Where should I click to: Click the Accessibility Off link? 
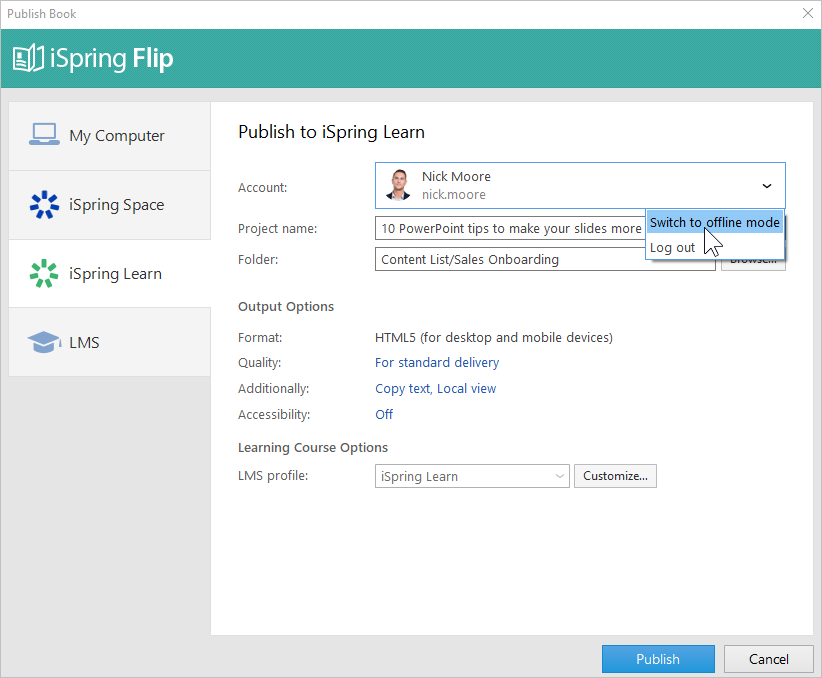(384, 414)
